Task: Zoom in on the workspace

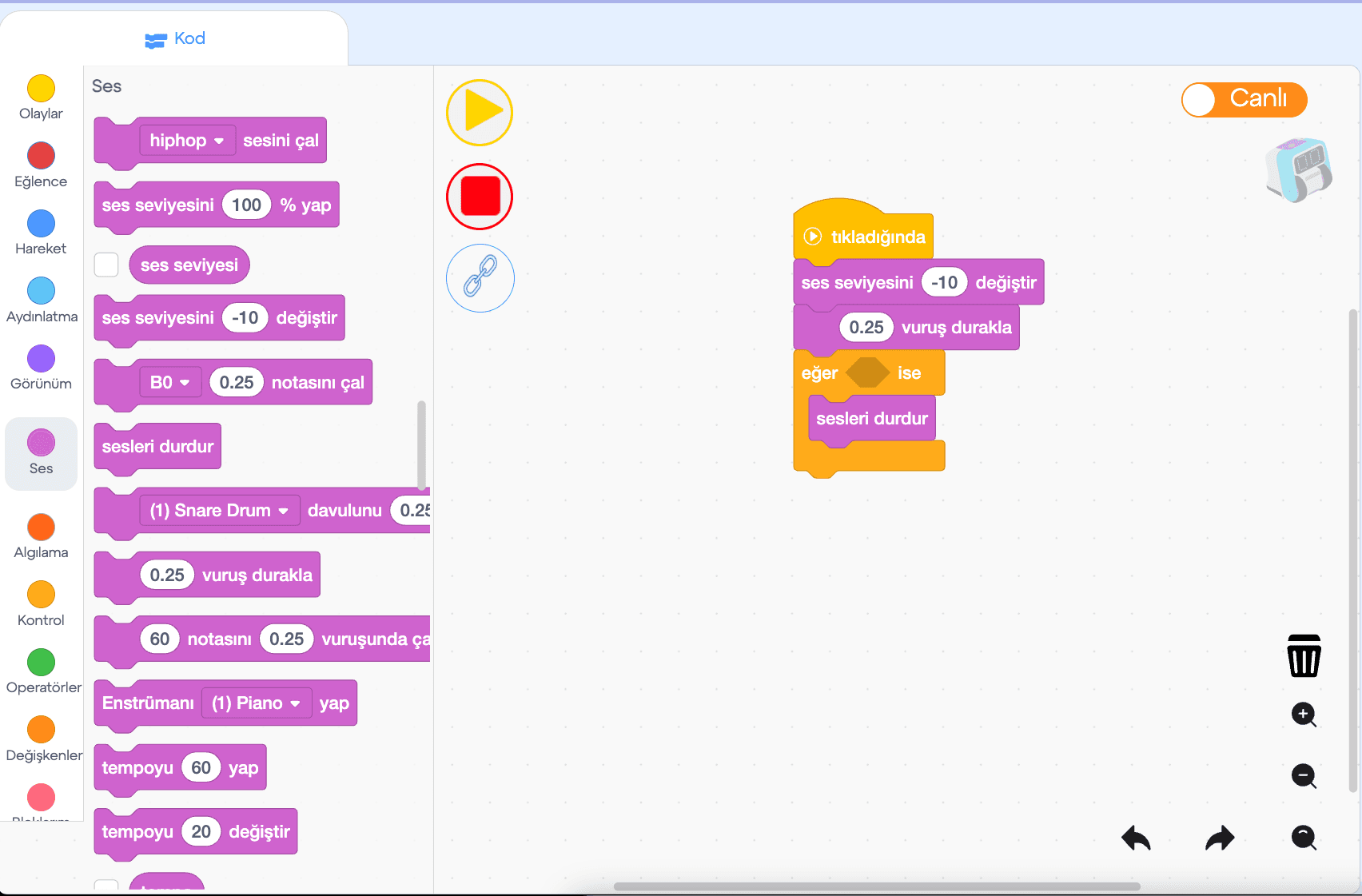Action: 1304,714
